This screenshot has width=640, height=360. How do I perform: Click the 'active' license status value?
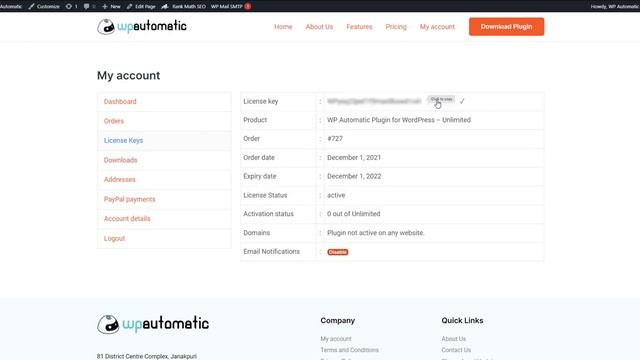pos(336,195)
